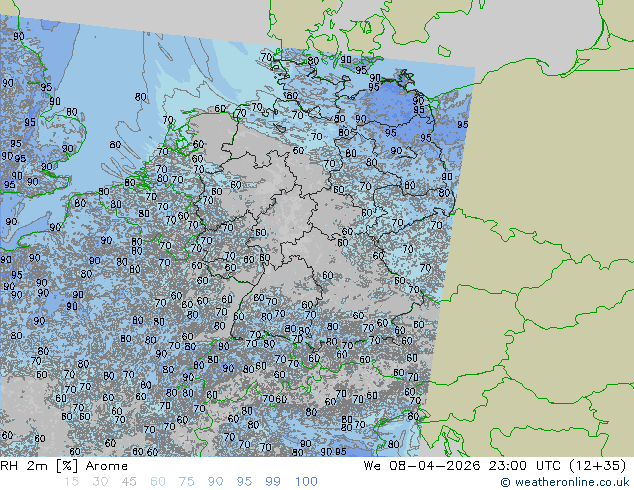The width and height of the screenshot is (634, 490).
Task: Select legend value 75 in the color scale
Action: tap(186, 482)
